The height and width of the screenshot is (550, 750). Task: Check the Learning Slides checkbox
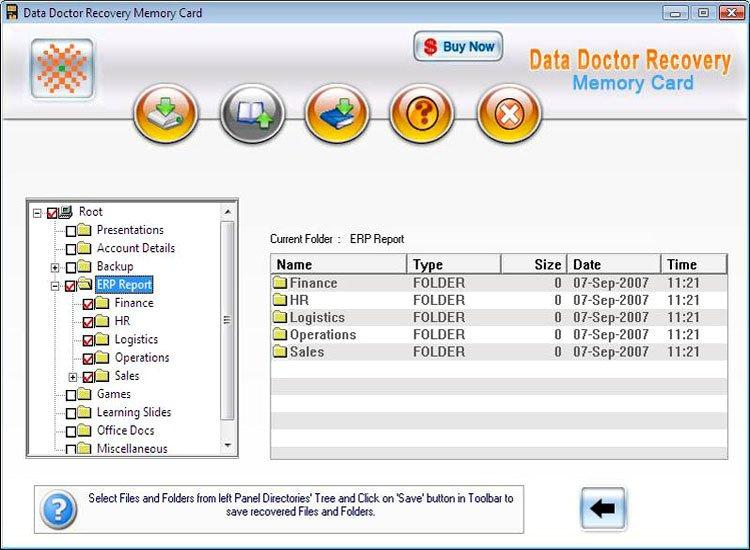click(x=71, y=413)
